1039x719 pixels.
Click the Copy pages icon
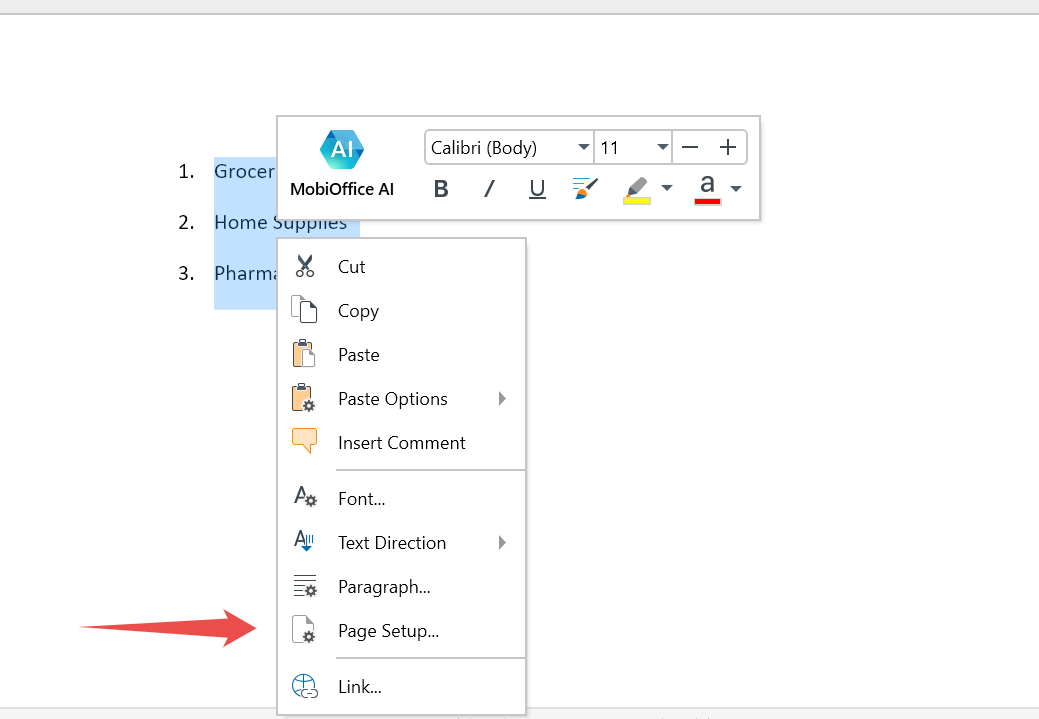[x=304, y=310]
